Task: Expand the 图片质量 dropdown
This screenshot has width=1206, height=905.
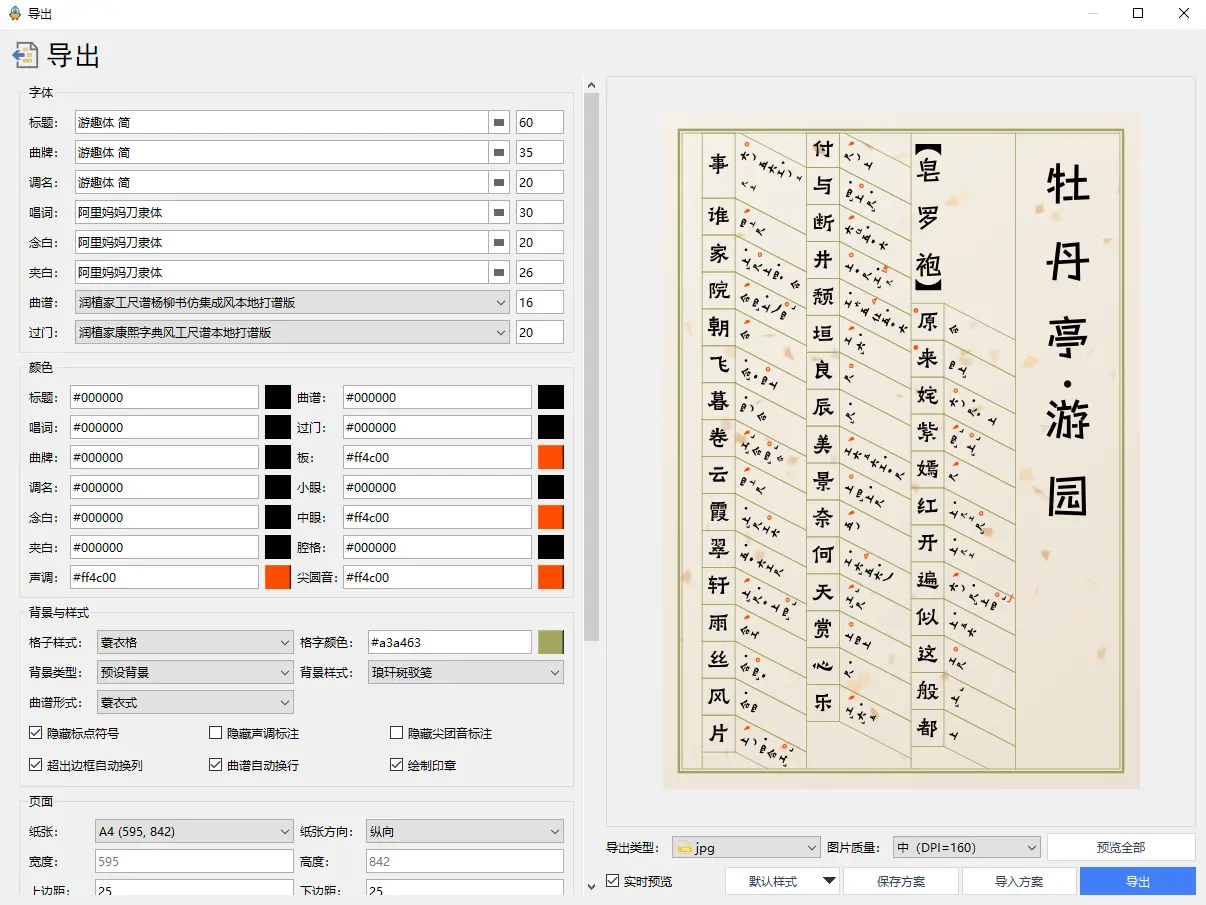Action: pyautogui.click(x=966, y=848)
